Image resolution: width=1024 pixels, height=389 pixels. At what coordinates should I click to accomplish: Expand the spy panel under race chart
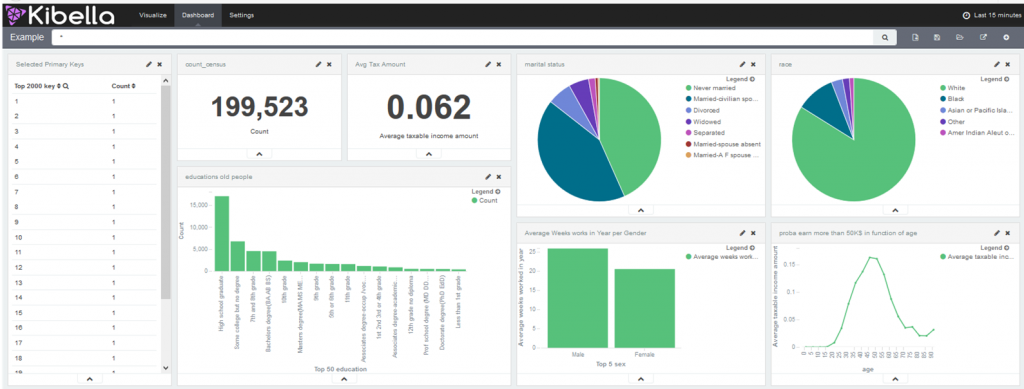pyautogui.click(x=895, y=210)
